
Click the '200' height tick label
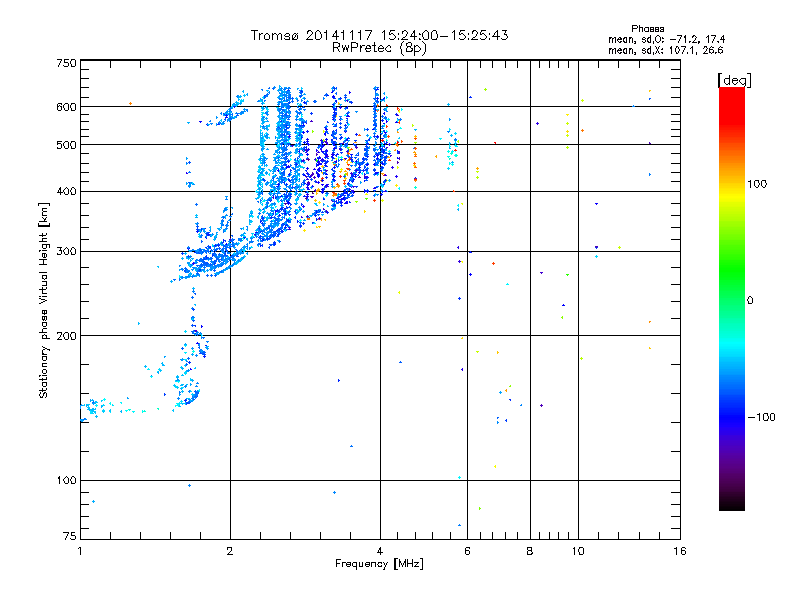[66, 336]
